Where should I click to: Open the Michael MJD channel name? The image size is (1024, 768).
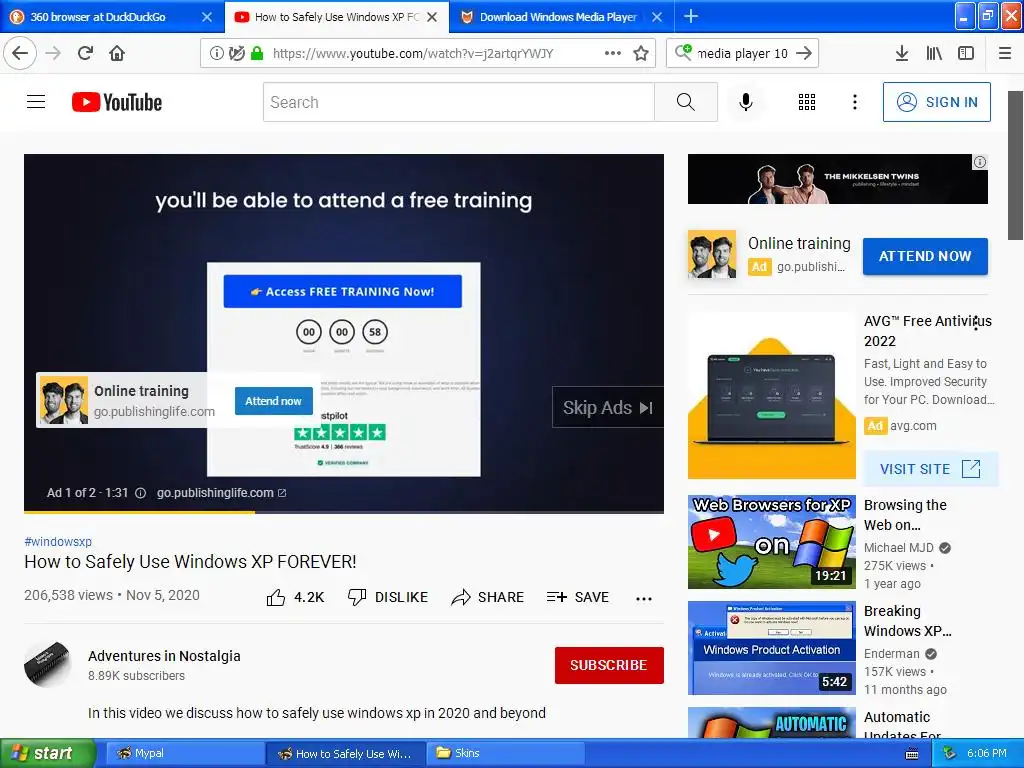[899, 547]
